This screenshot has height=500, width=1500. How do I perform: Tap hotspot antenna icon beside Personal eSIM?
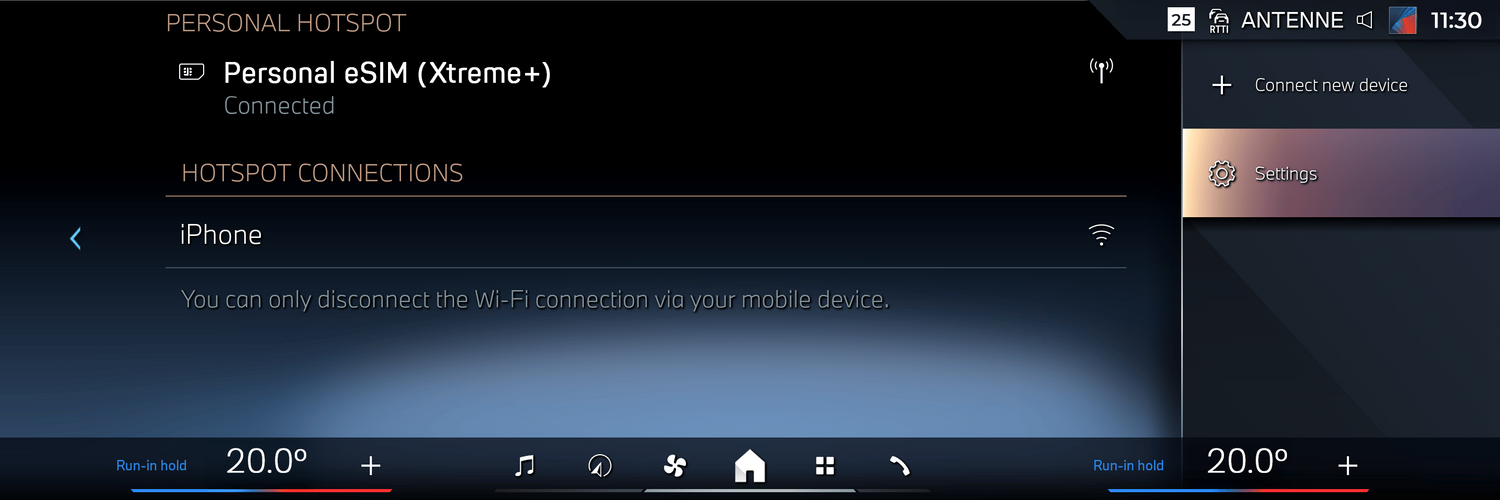coord(1101,71)
